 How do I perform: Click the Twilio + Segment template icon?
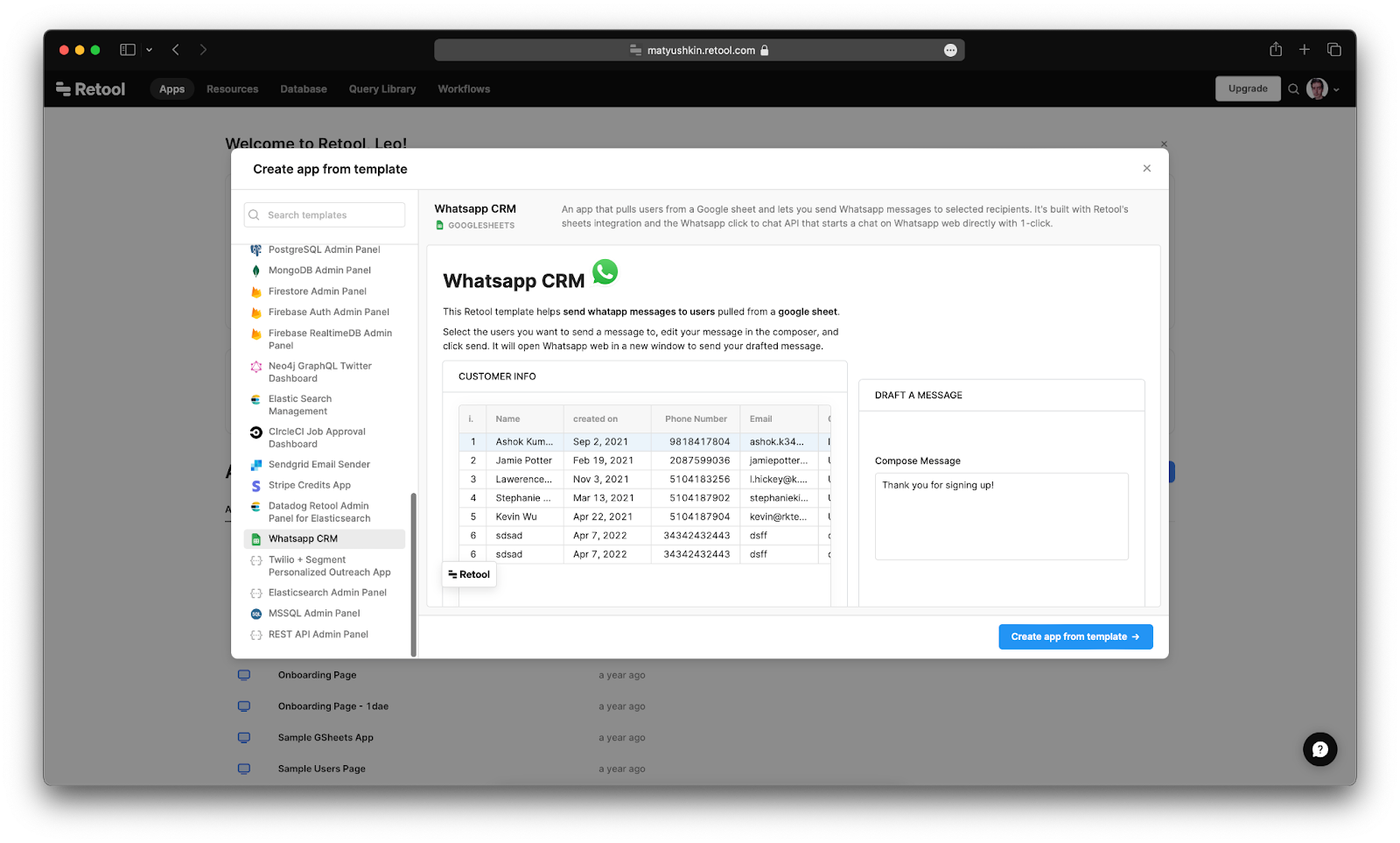[x=255, y=560]
